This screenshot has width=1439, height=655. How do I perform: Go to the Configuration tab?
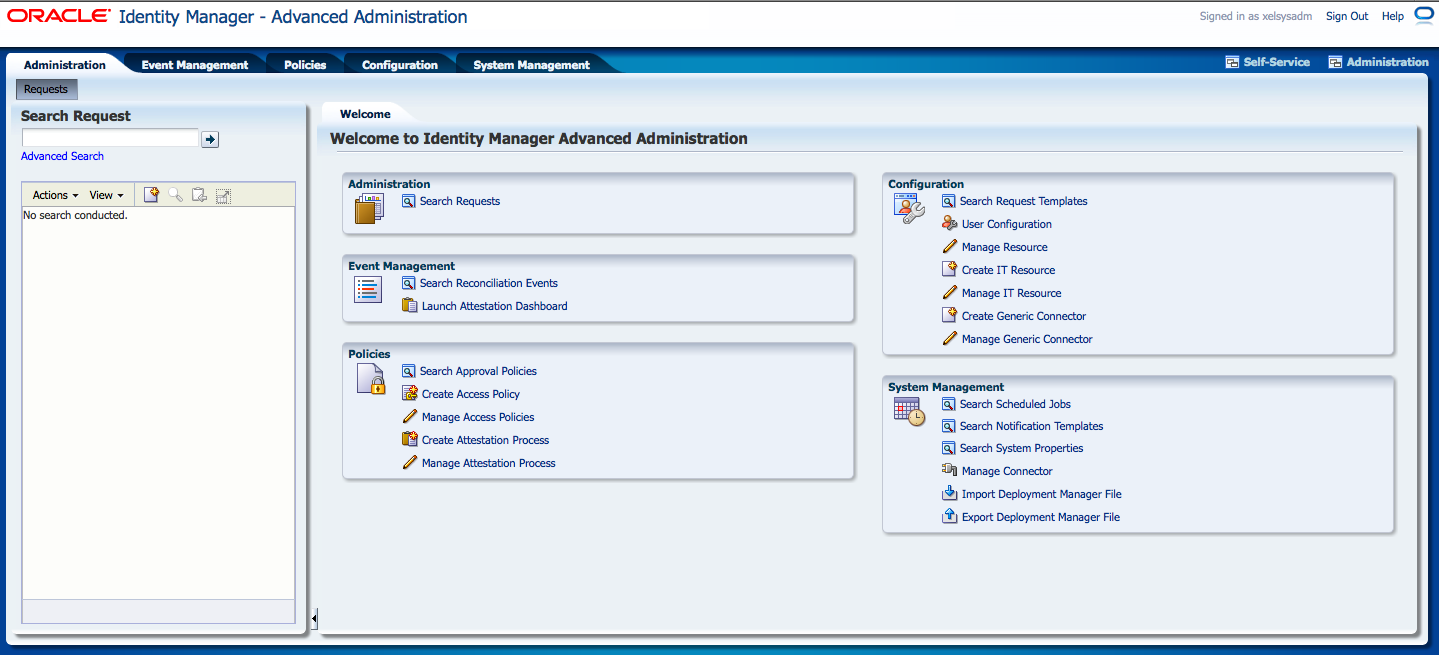(x=400, y=65)
